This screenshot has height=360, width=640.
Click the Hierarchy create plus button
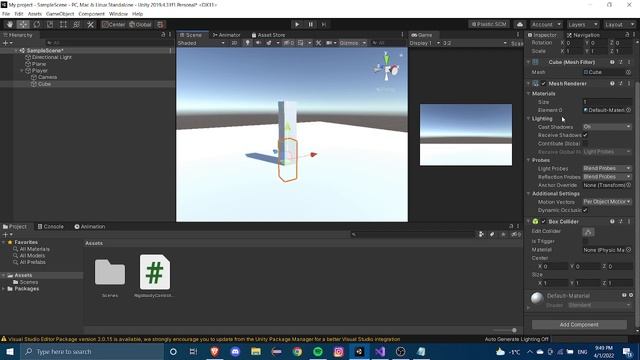(x=7, y=43)
